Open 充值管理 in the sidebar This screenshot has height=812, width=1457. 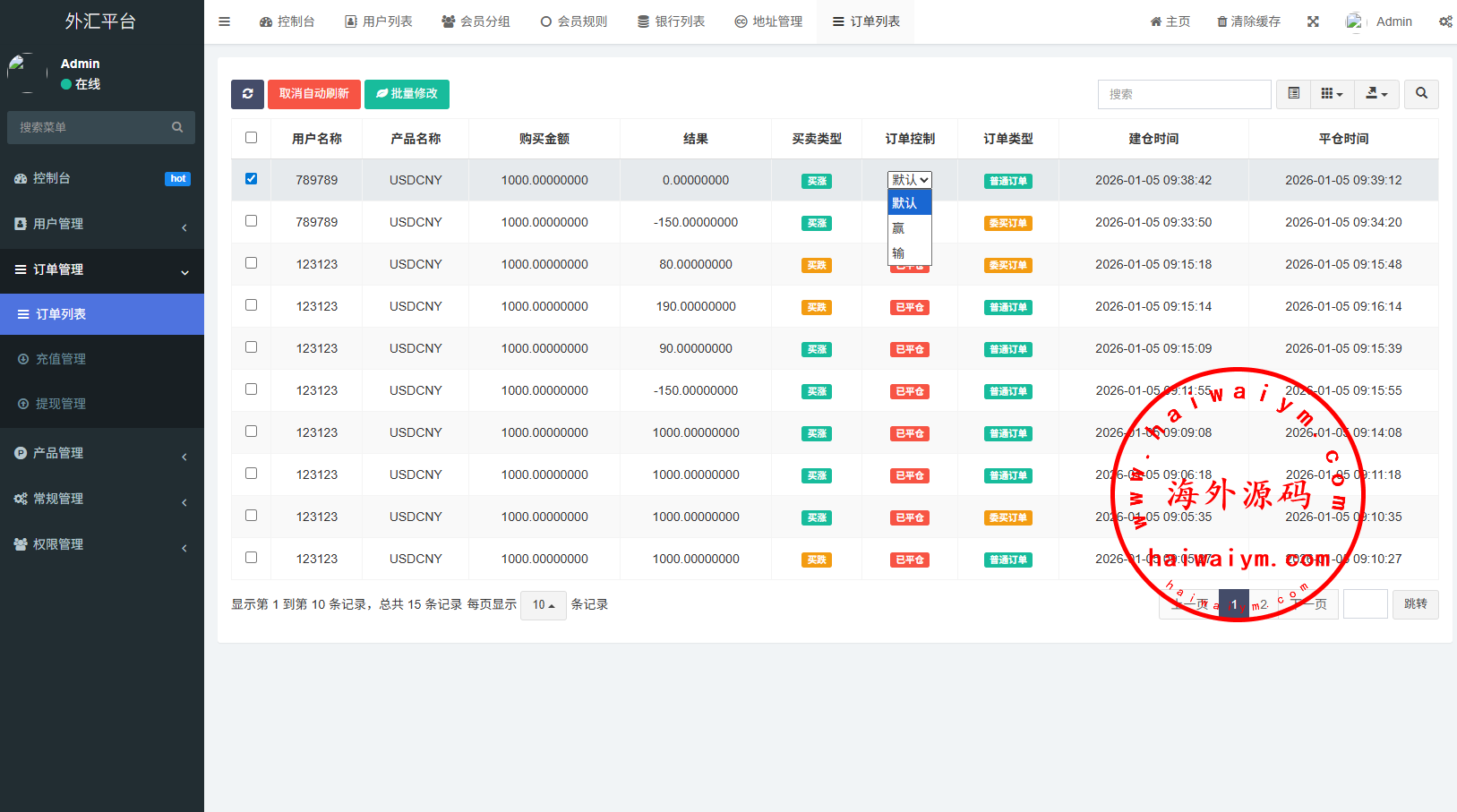click(61, 359)
